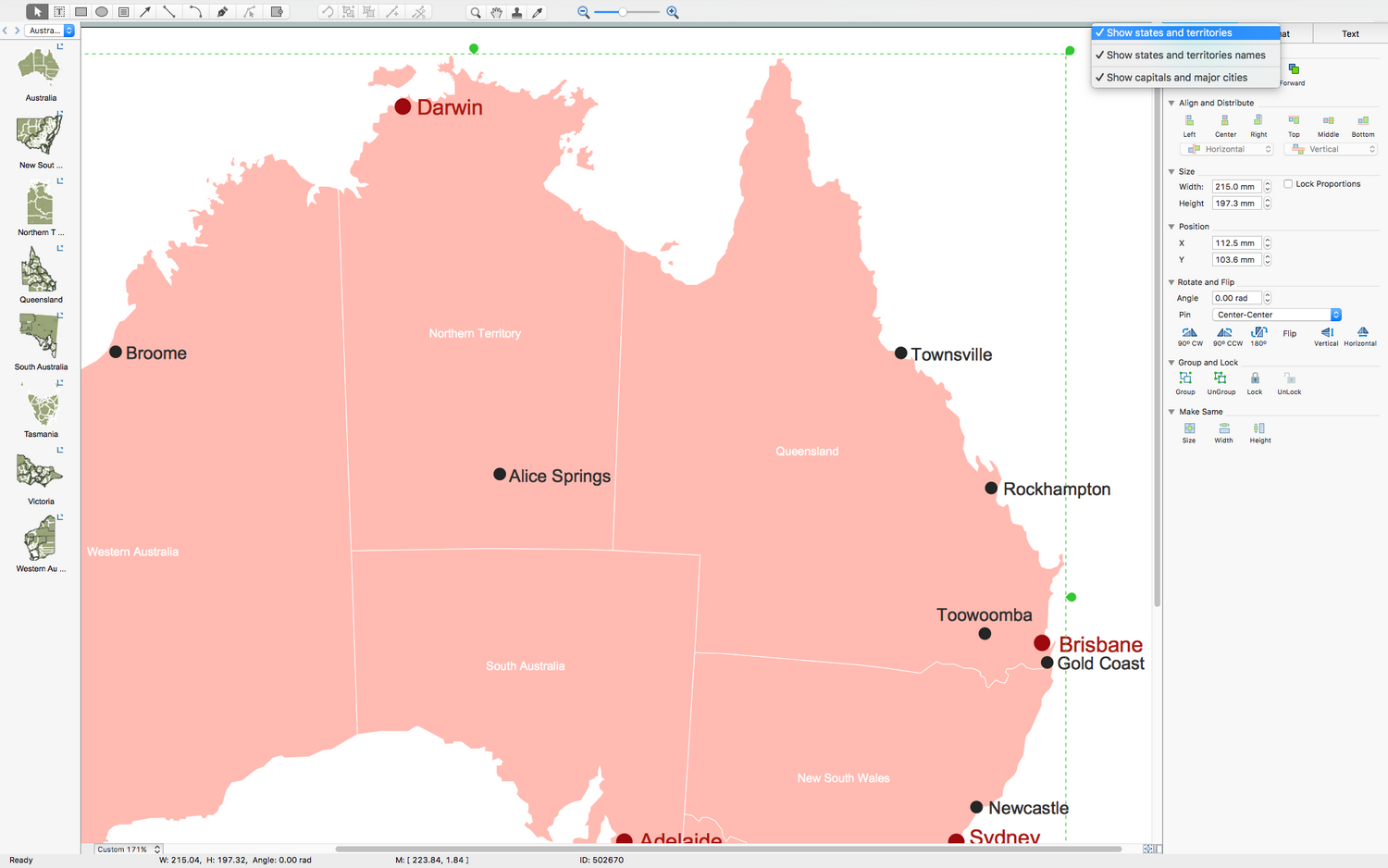The width and height of the screenshot is (1388, 868).
Task: Select the arrow line tool
Action: (145, 12)
